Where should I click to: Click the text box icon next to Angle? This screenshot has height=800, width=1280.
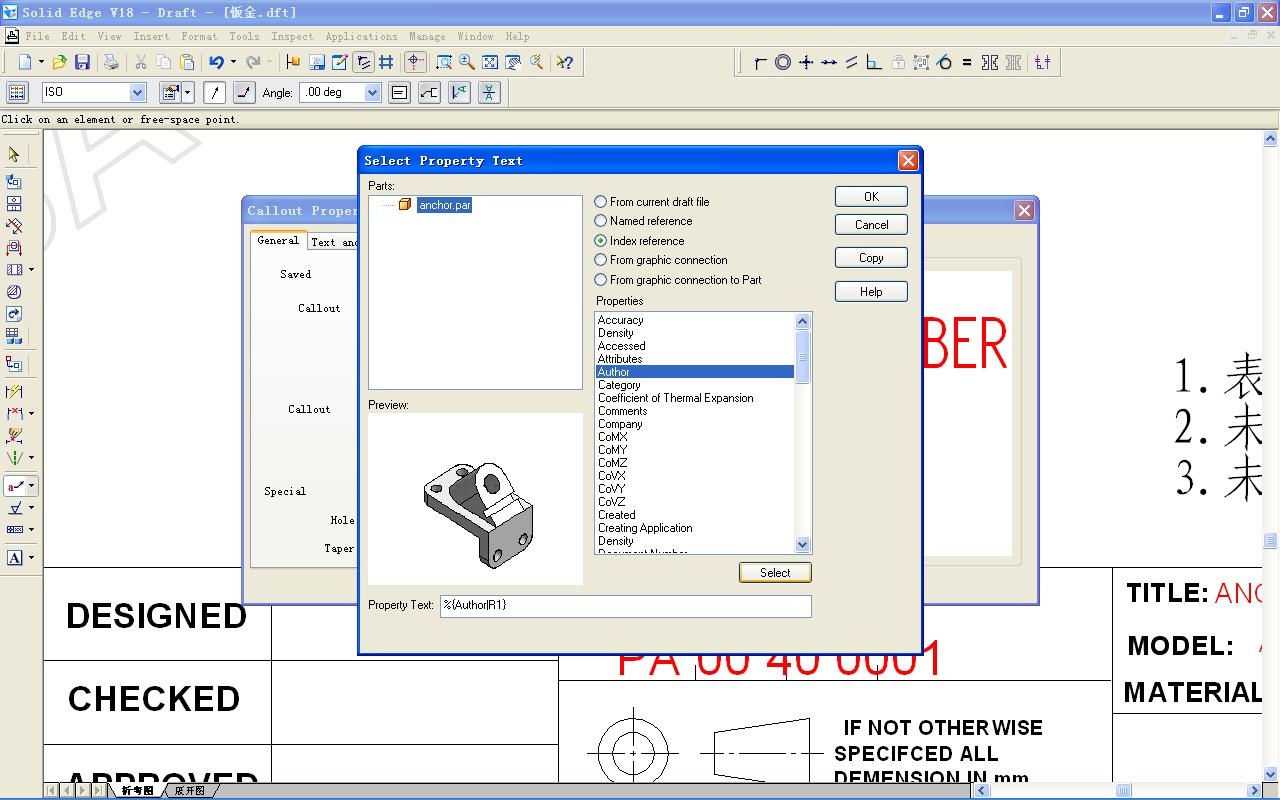(399, 93)
